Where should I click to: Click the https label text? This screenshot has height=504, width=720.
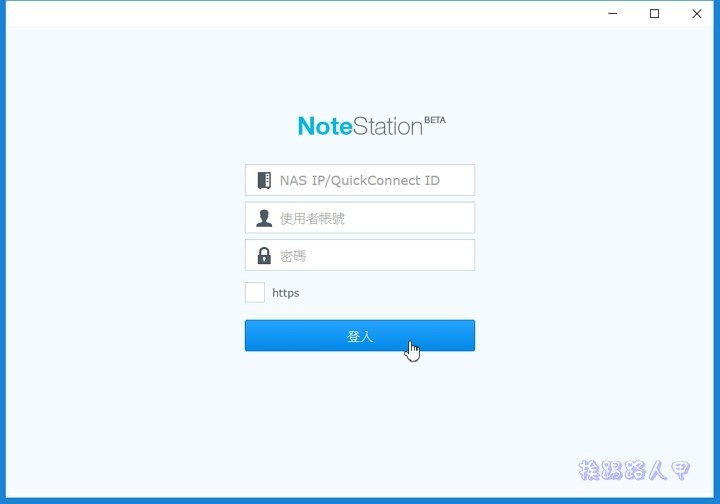coord(286,293)
